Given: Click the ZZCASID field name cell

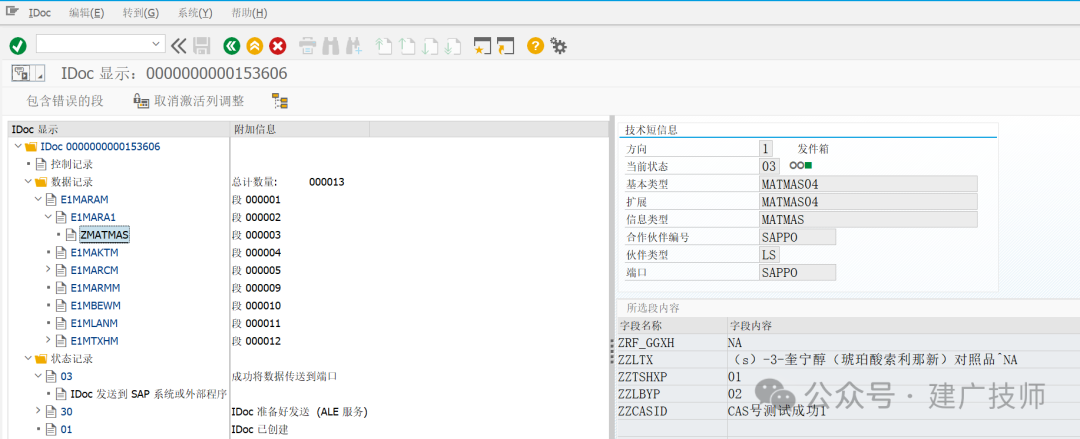Looking at the screenshot, I should point(672,411).
